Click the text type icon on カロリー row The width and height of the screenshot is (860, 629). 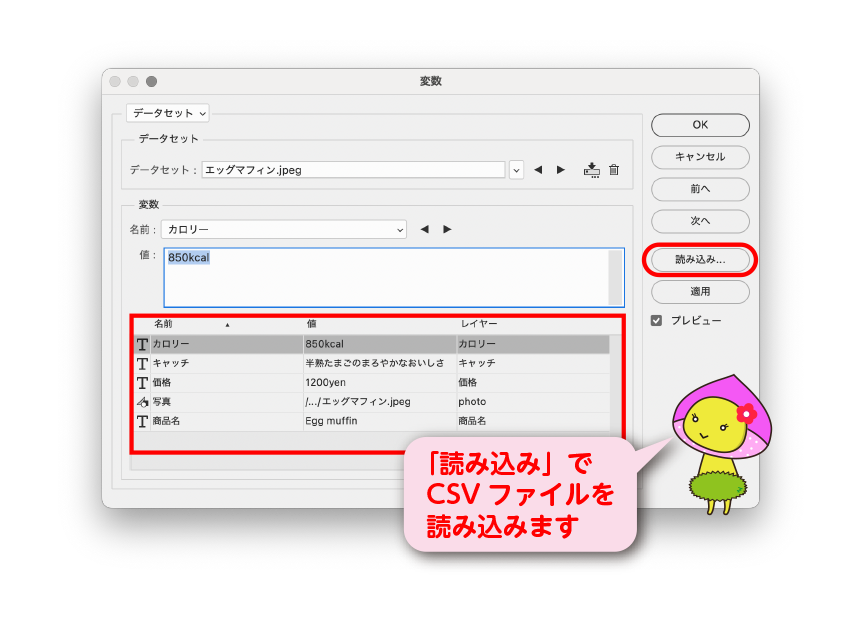click(x=143, y=344)
